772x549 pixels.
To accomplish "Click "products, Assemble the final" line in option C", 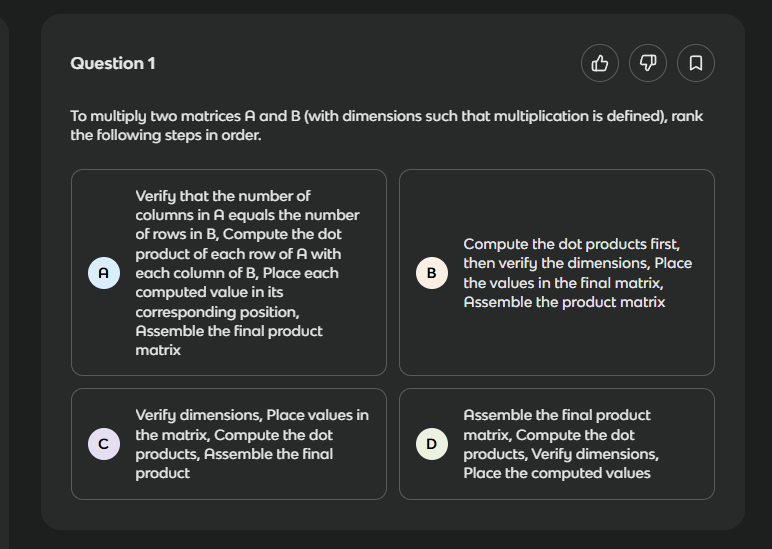I will click(234, 454).
